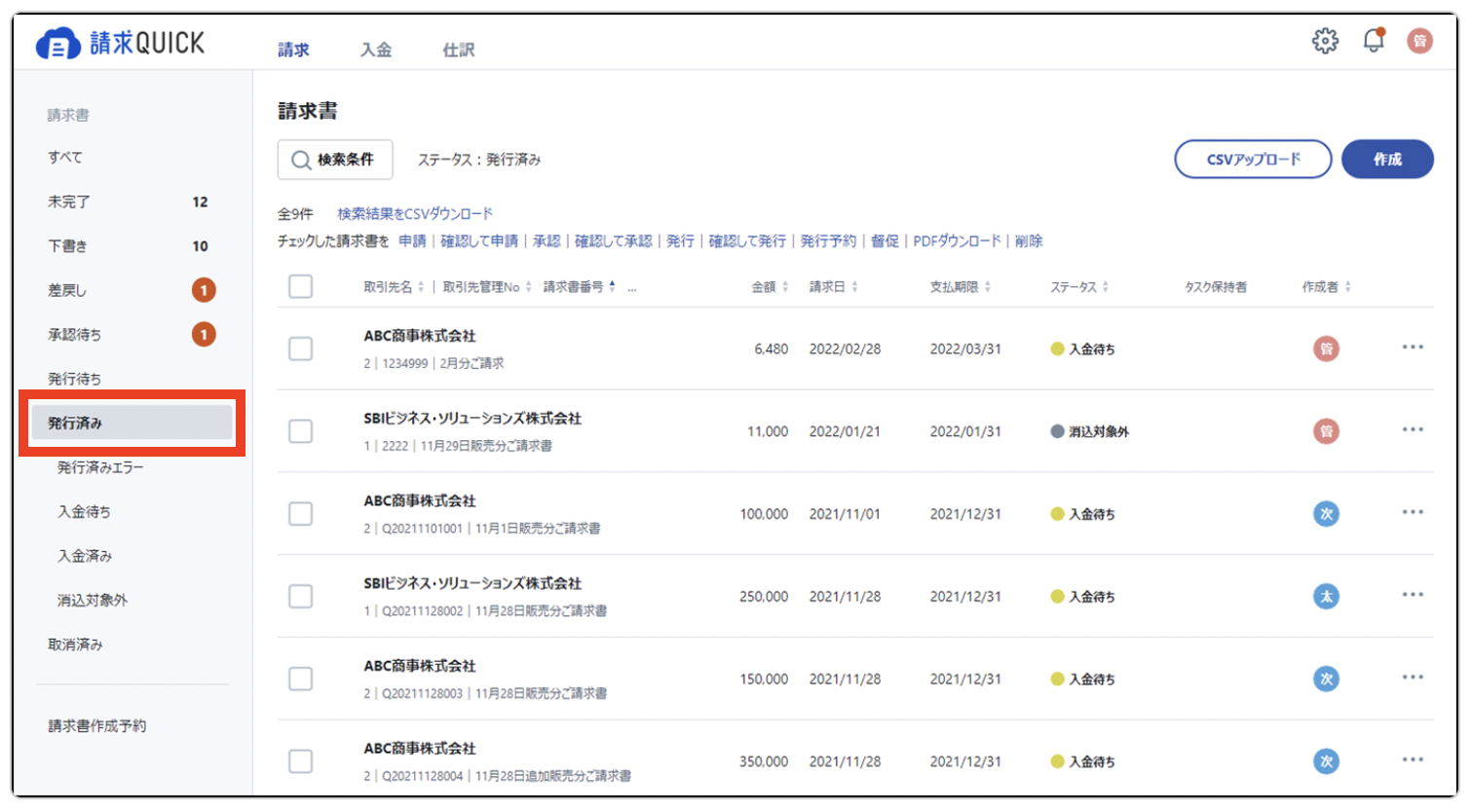Click creator avatar on the 11,000 row
Viewport: 1471px width, 812px height.
tap(1326, 431)
